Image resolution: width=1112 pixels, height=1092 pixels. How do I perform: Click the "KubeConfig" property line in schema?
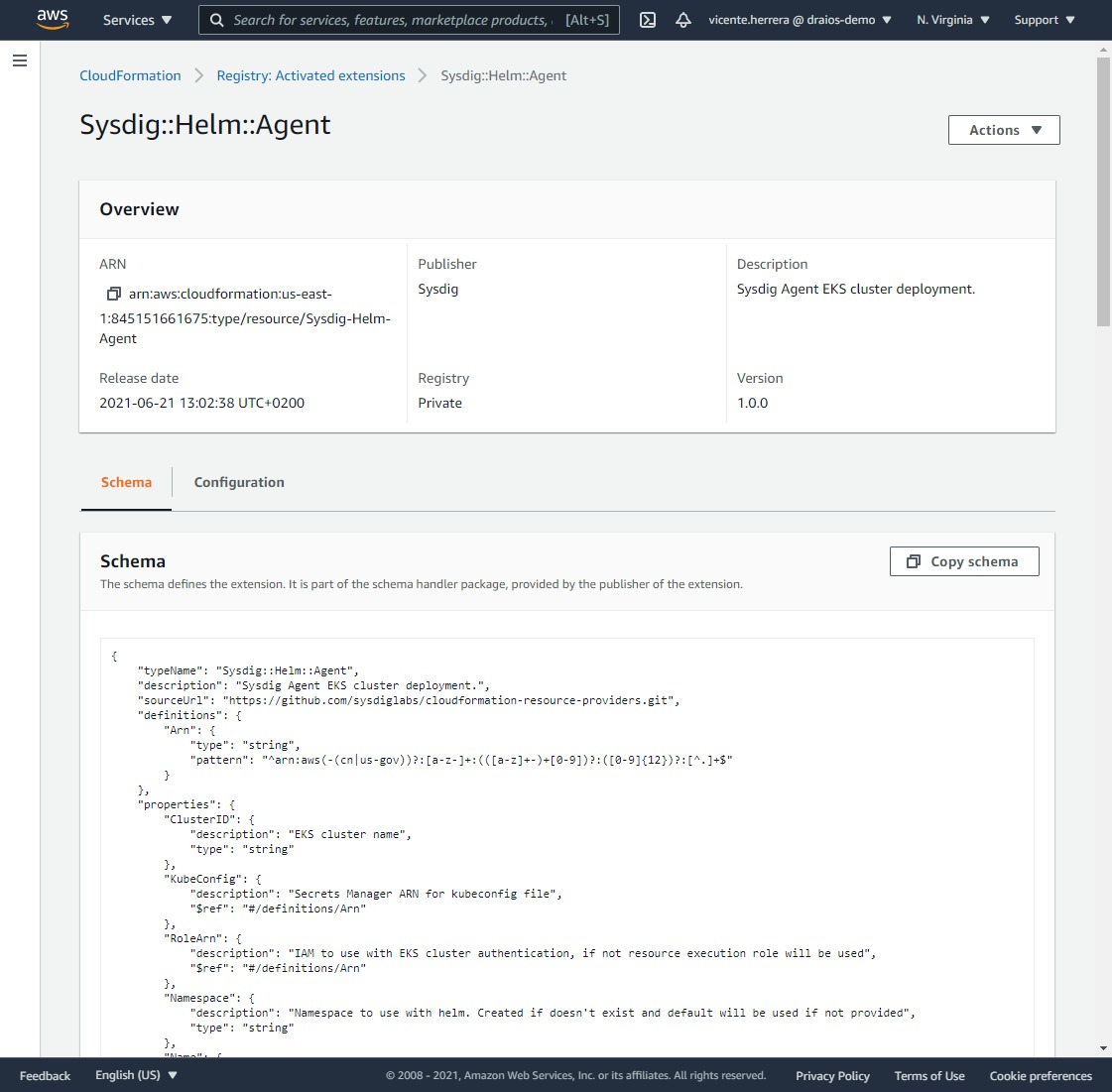pyautogui.click(x=212, y=880)
